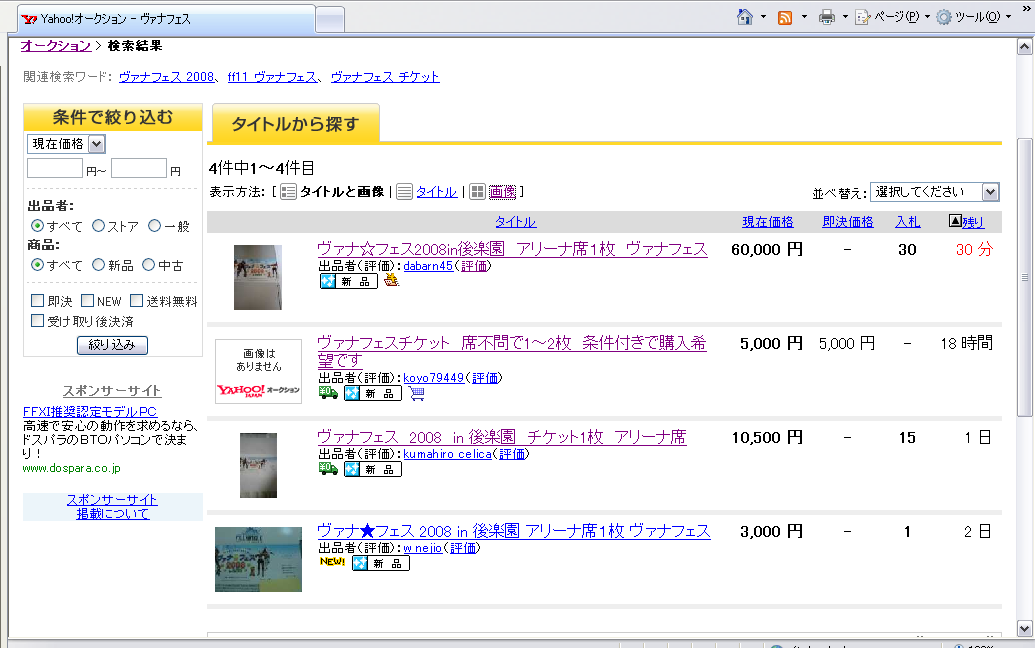Select the Yahoo!オークション browser tab
The height and width of the screenshot is (648, 1035).
click(165, 19)
